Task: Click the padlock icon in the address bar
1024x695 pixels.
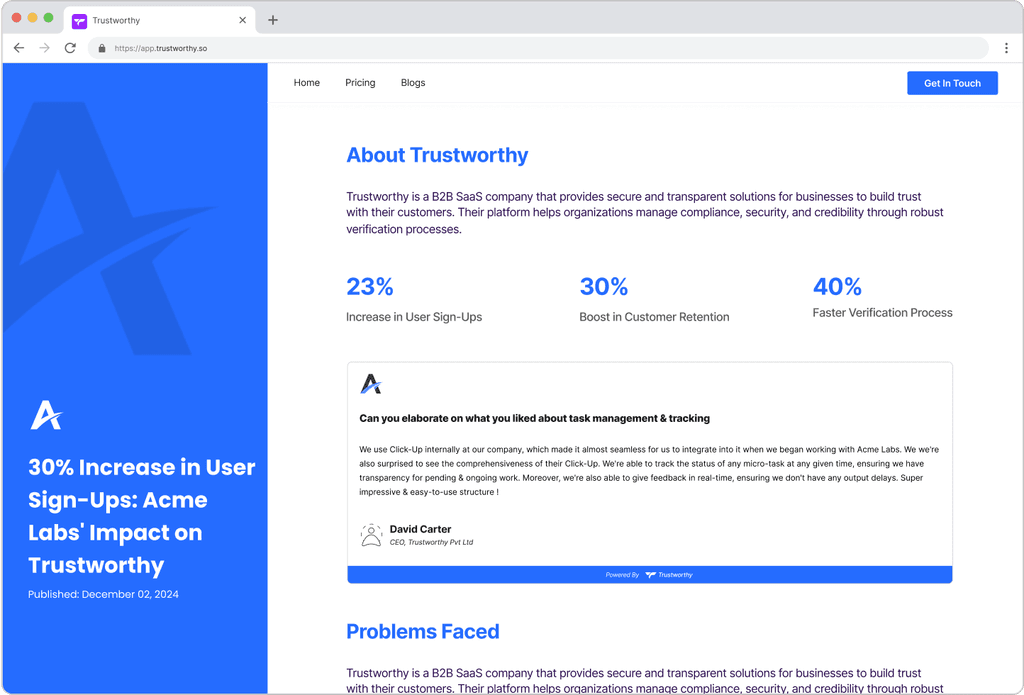Action: pos(102,48)
